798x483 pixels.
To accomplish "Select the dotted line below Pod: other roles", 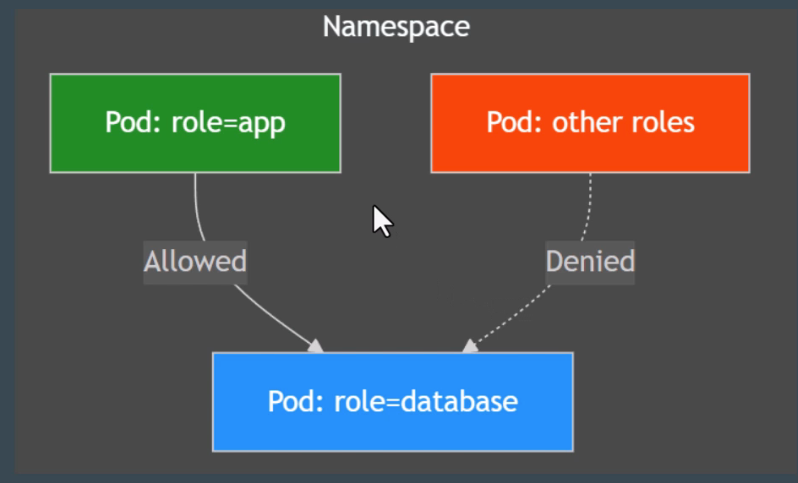I will tap(589, 205).
